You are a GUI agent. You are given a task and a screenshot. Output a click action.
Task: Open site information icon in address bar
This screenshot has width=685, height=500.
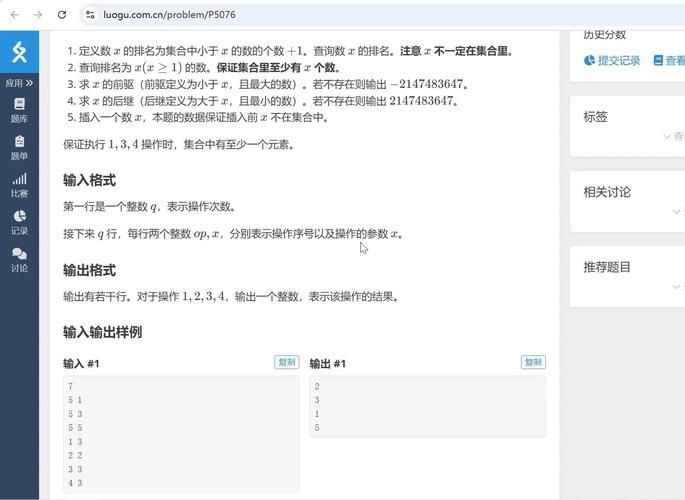90,14
